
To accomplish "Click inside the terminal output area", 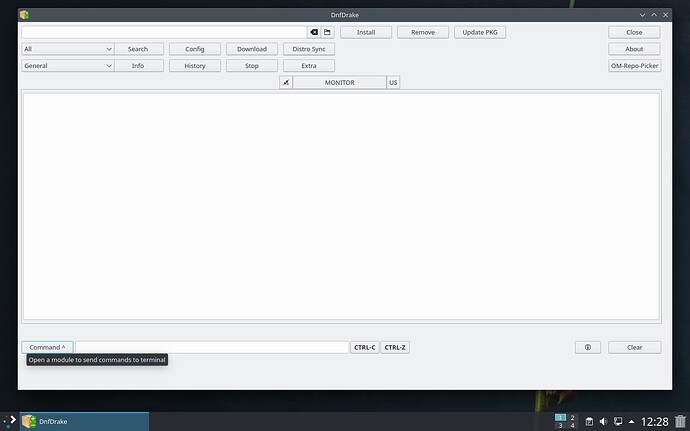I will click(341, 206).
